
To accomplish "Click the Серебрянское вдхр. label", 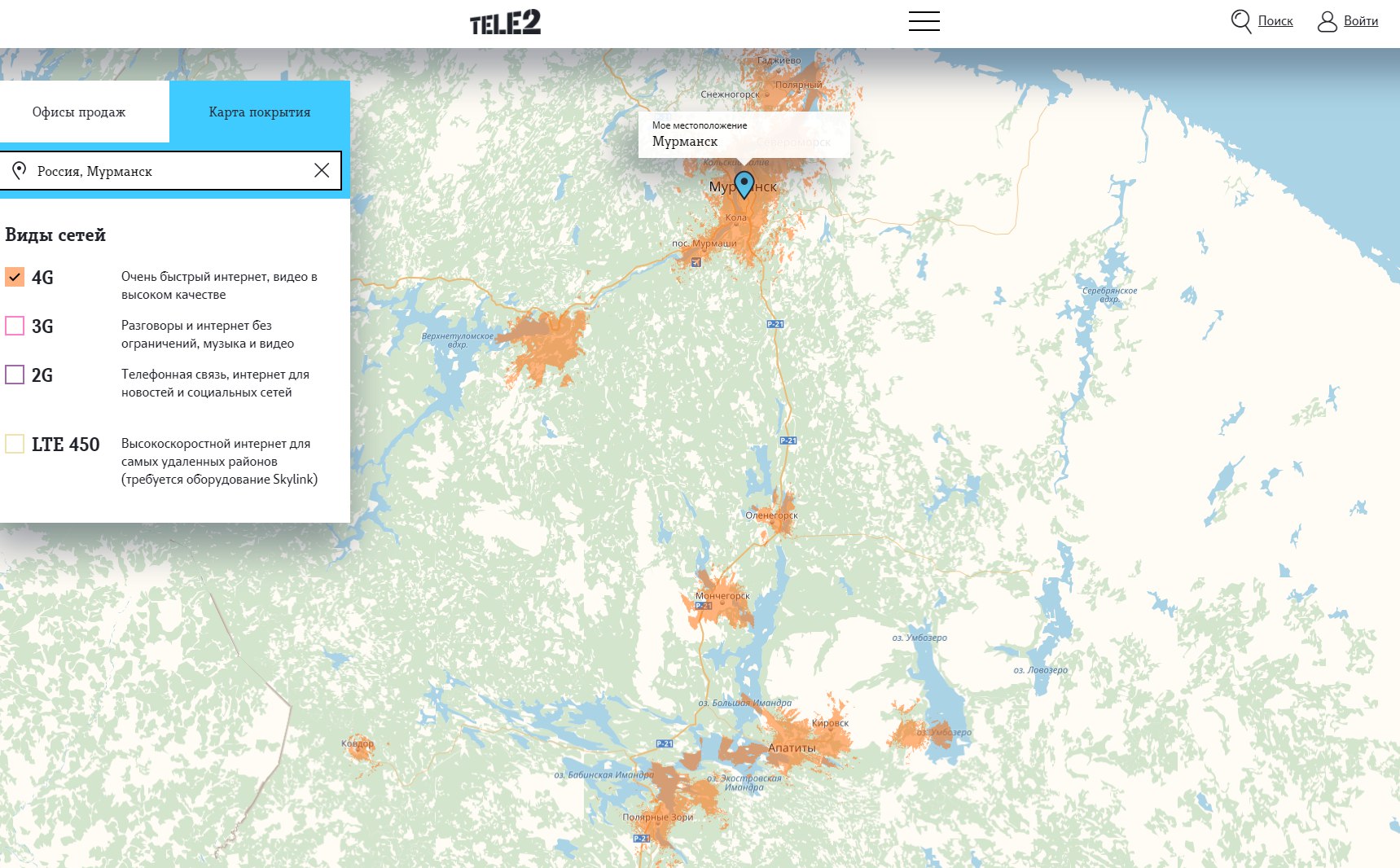I will click(1109, 295).
